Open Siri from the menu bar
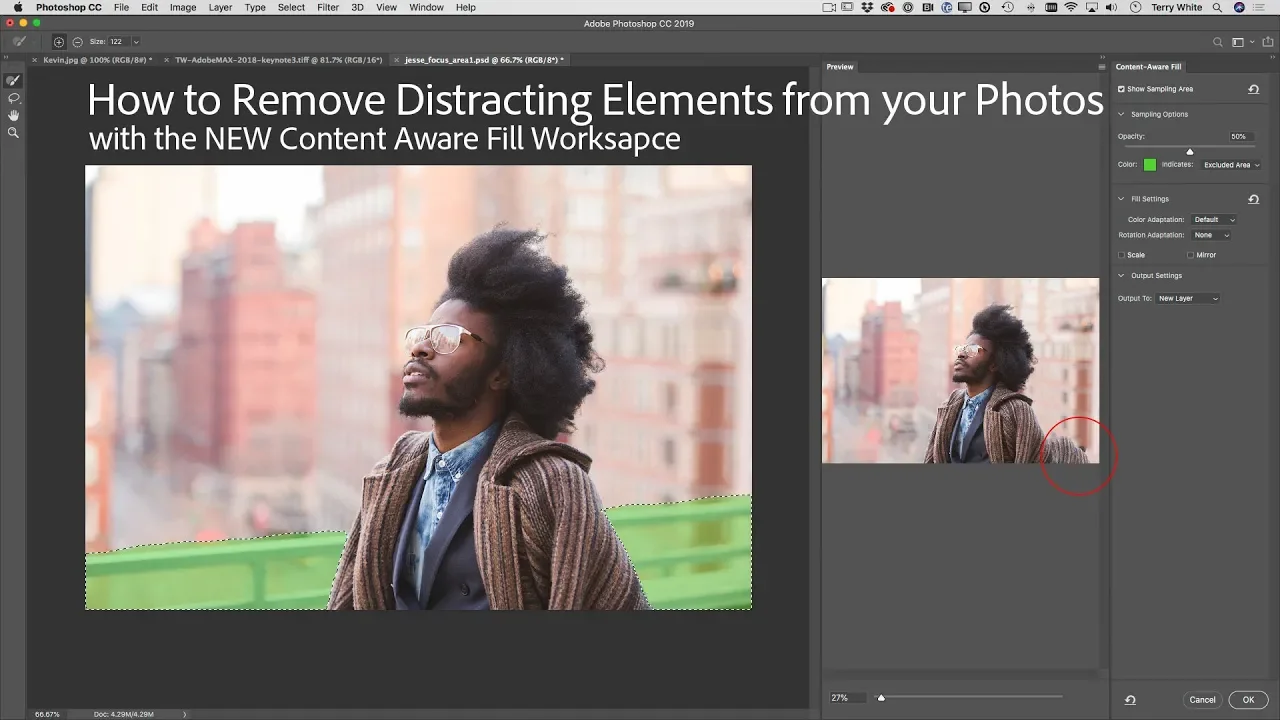Image resolution: width=1280 pixels, height=720 pixels. click(x=1240, y=7)
